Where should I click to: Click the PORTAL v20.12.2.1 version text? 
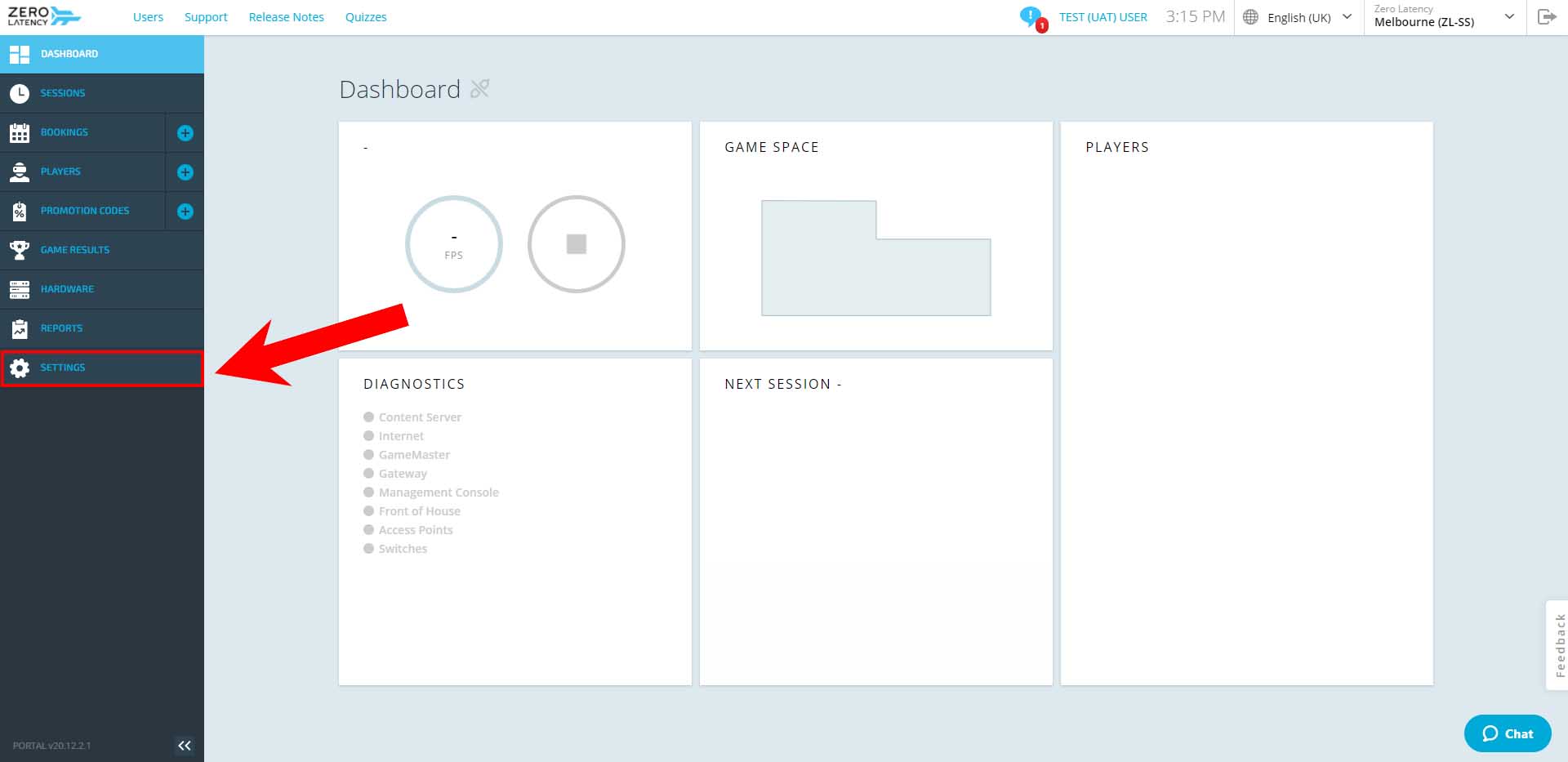pos(52,746)
